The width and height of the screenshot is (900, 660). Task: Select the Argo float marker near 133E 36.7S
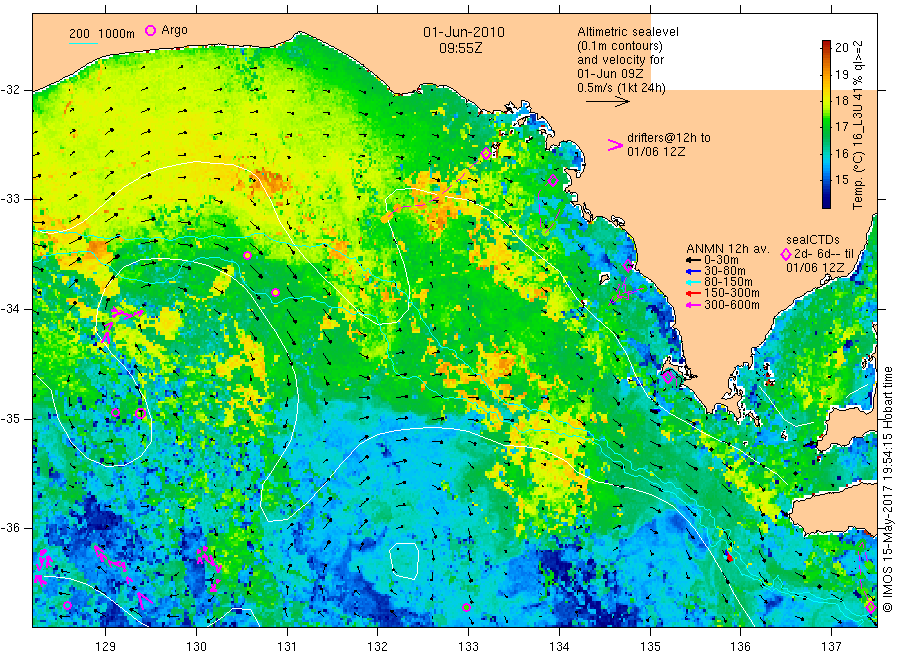point(467,607)
